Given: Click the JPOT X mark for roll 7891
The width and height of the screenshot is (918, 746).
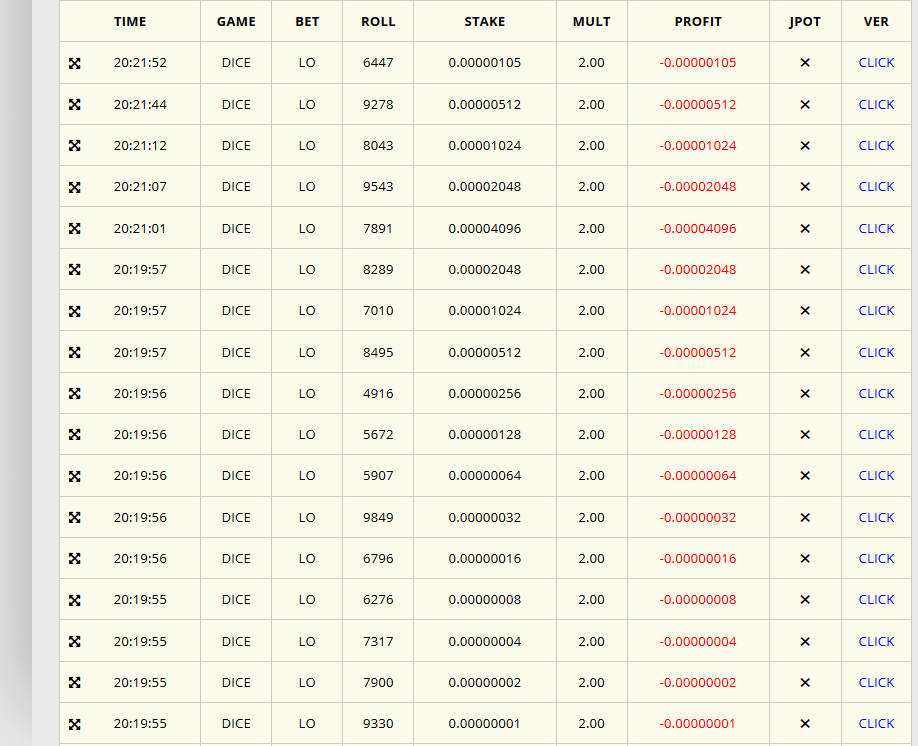Looking at the screenshot, I should coord(805,229).
